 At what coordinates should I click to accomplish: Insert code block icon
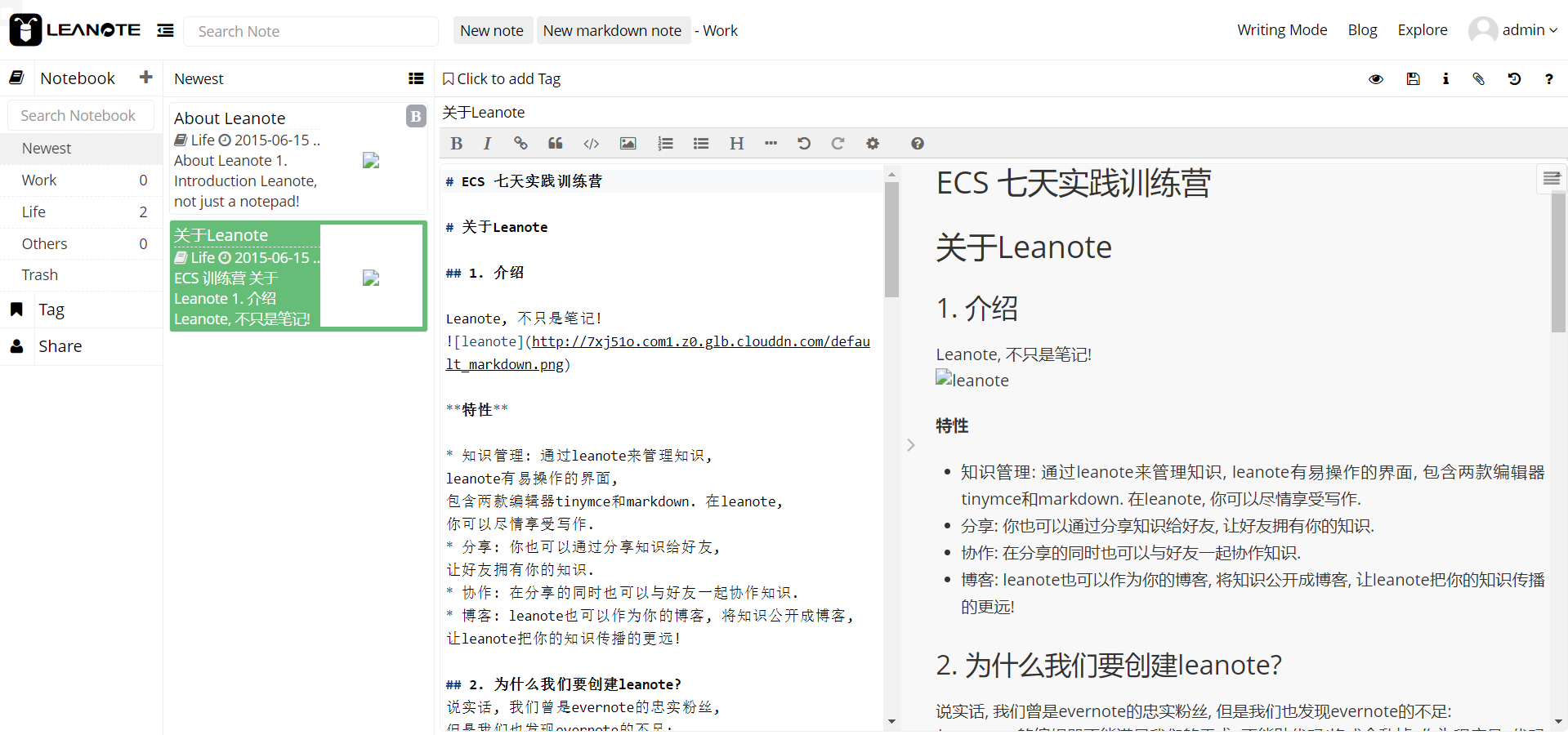[x=592, y=144]
